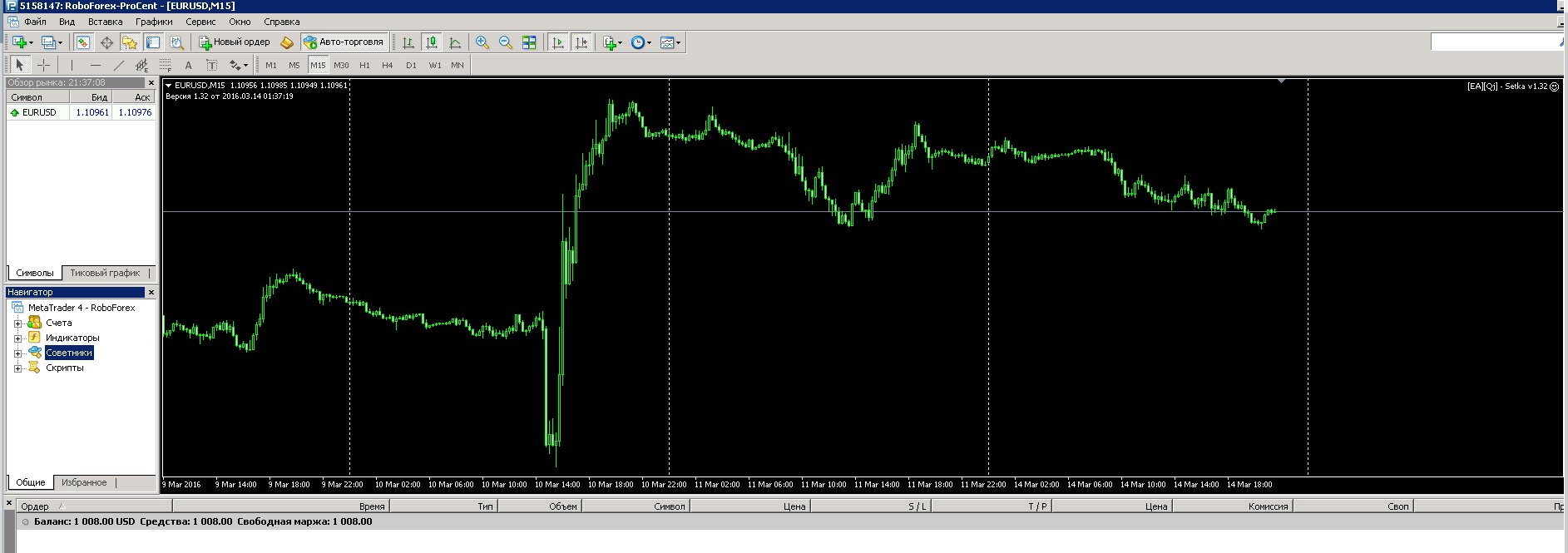Screen dimensions: 1568x553
Task: Open dropdown arrow beside Indicators icon
Action: pos(621,42)
